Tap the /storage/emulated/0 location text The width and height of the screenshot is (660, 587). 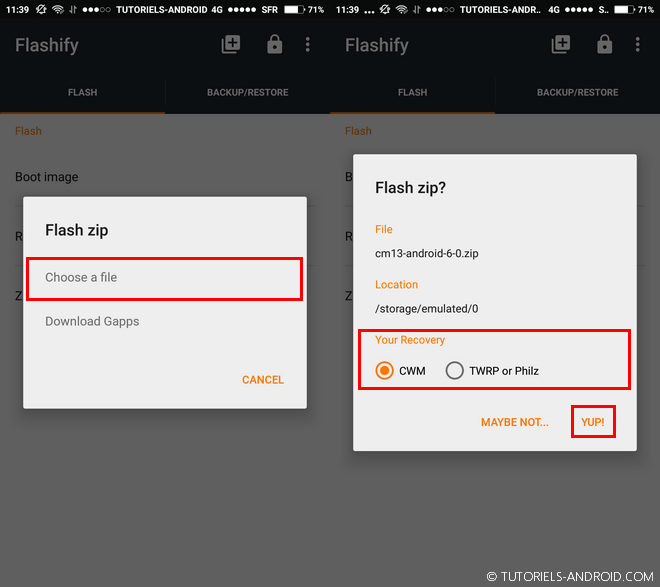pyautogui.click(x=426, y=309)
